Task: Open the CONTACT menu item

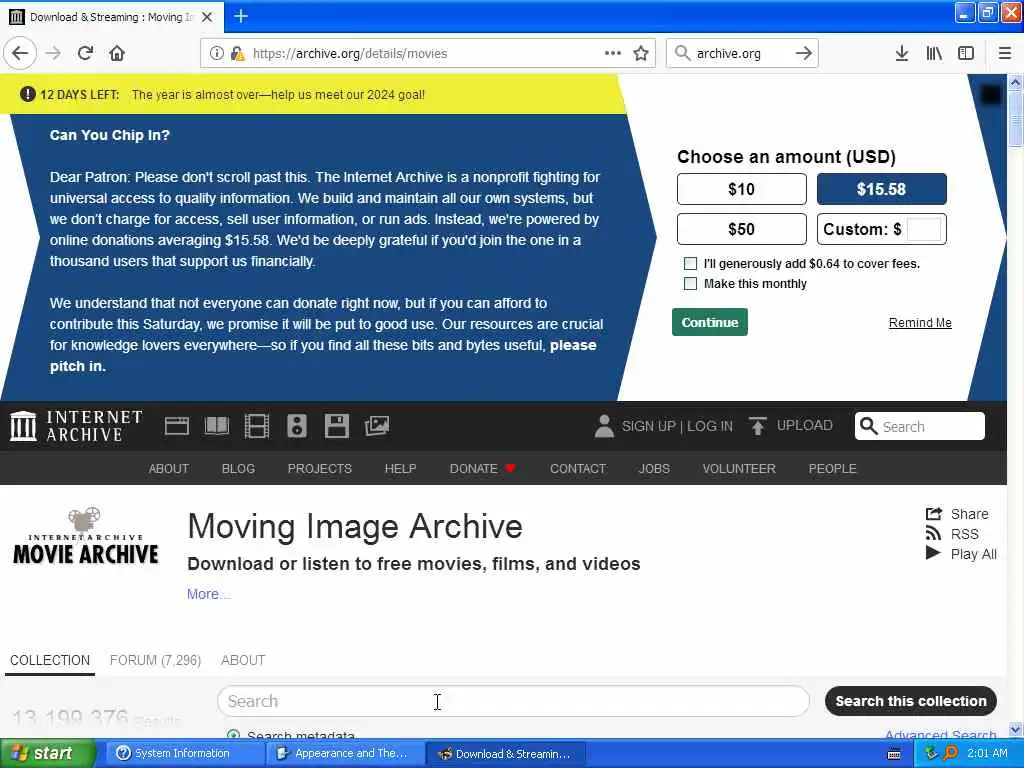Action: [x=578, y=468]
